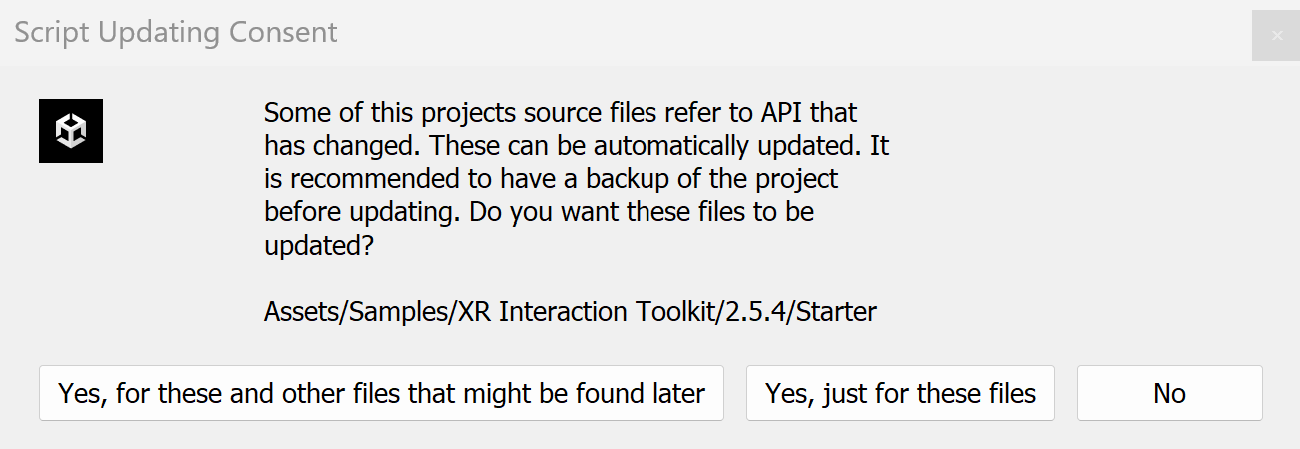Image resolution: width=1300 pixels, height=449 pixels.
Task: Close the Script Updating Consent dialog
Action: pos(1276,35)
